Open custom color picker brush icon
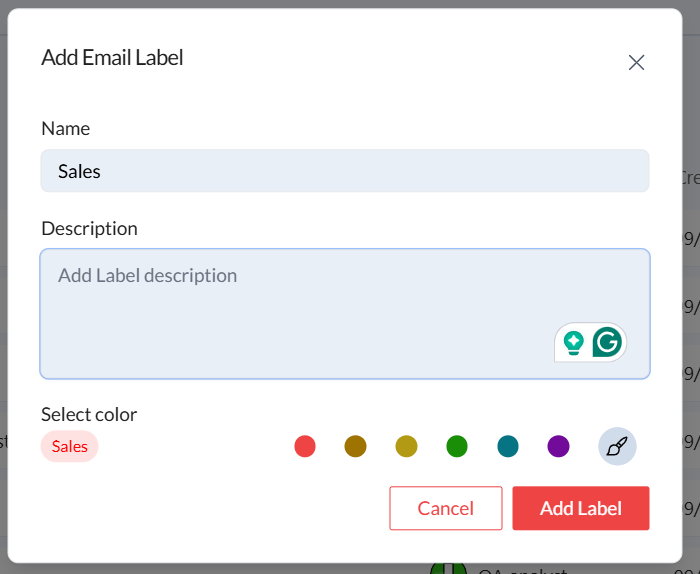Screen dimensions: 700x574 (x=617, y=447)
